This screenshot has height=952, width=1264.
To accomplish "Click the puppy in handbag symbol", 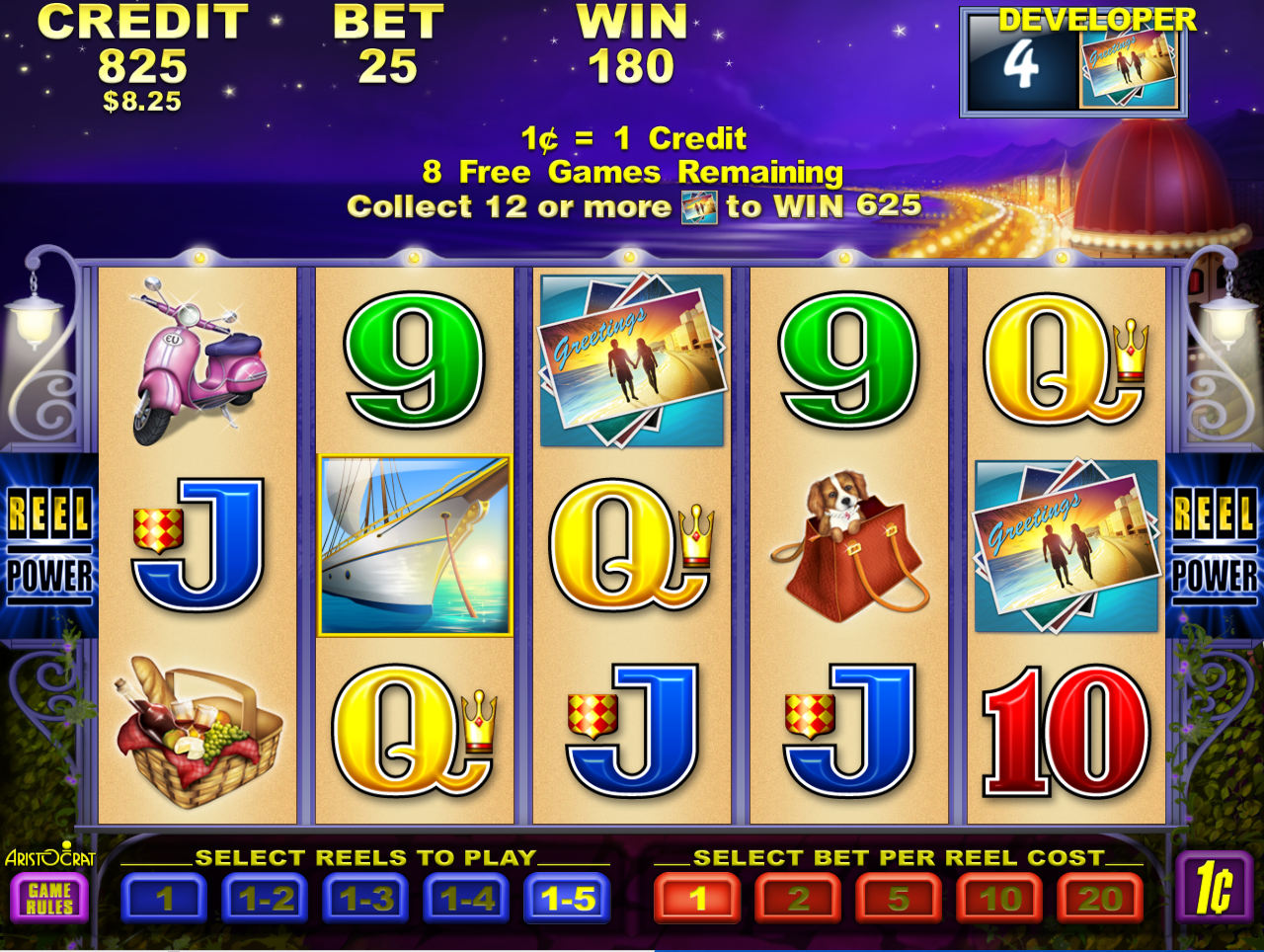I will 849,546.
